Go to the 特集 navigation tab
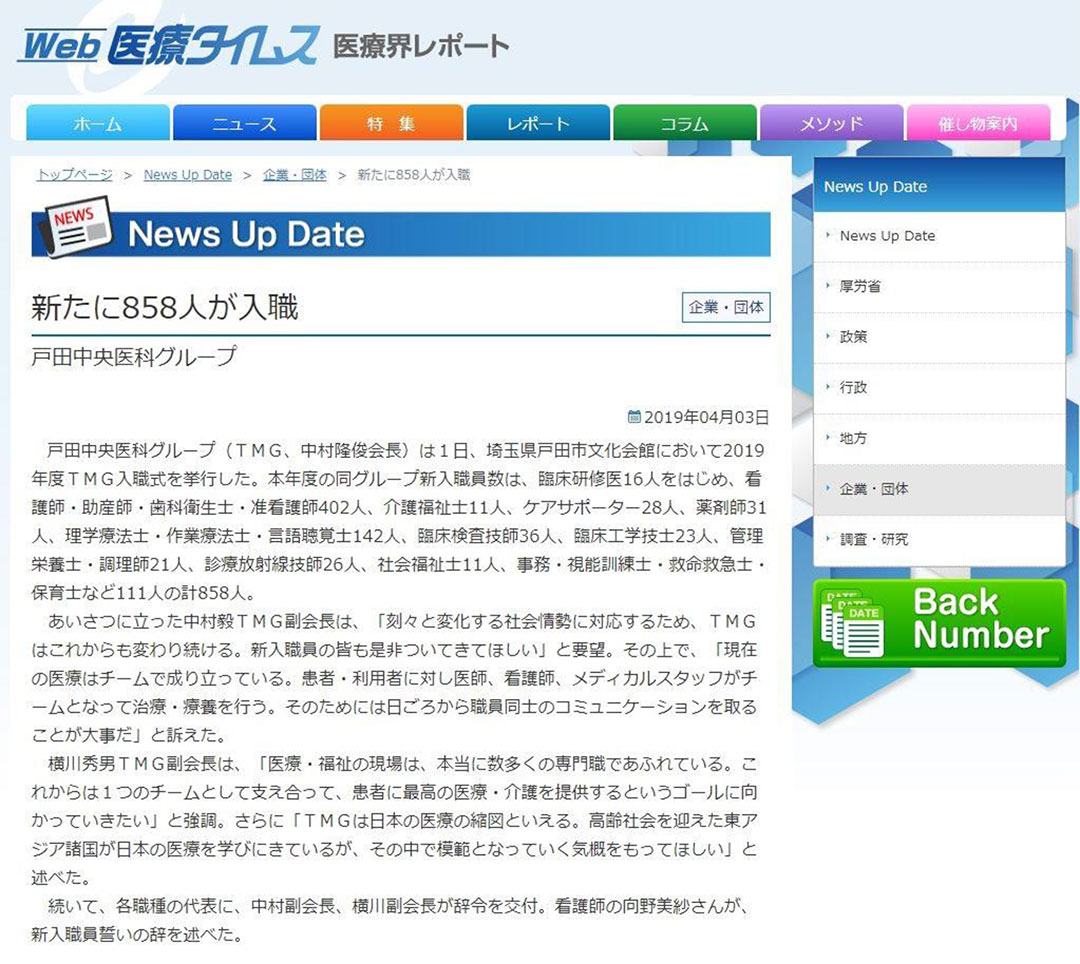 click(x=391, y=123)
